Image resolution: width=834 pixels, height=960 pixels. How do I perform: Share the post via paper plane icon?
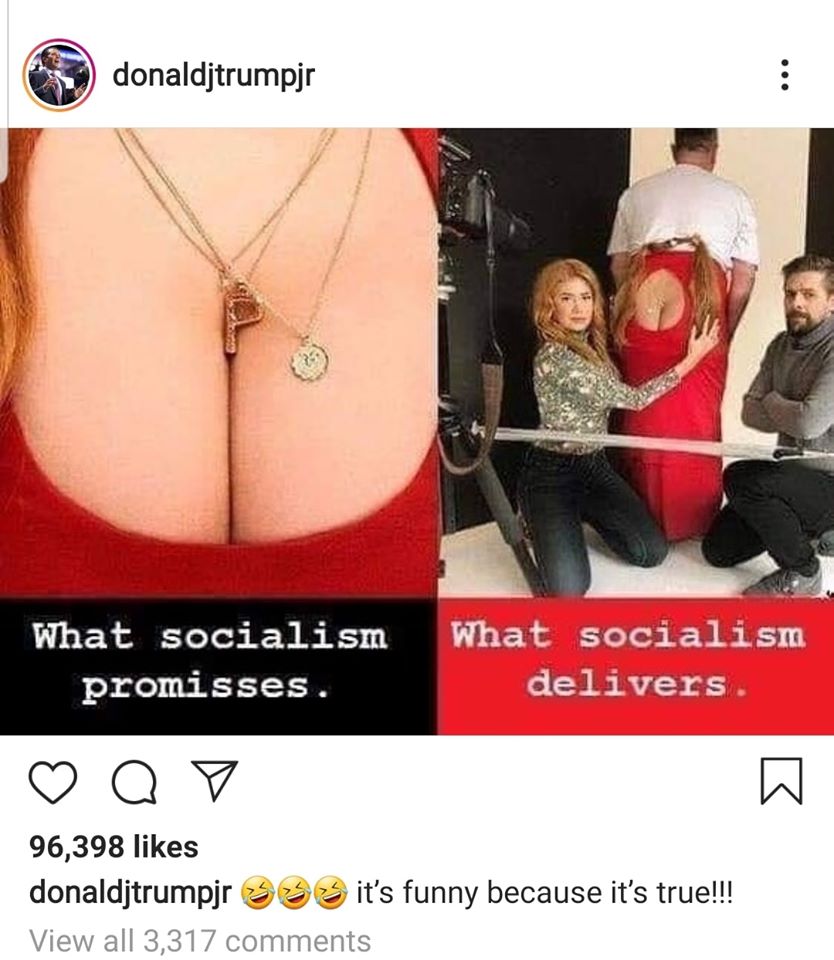click(x=214, y=780)
